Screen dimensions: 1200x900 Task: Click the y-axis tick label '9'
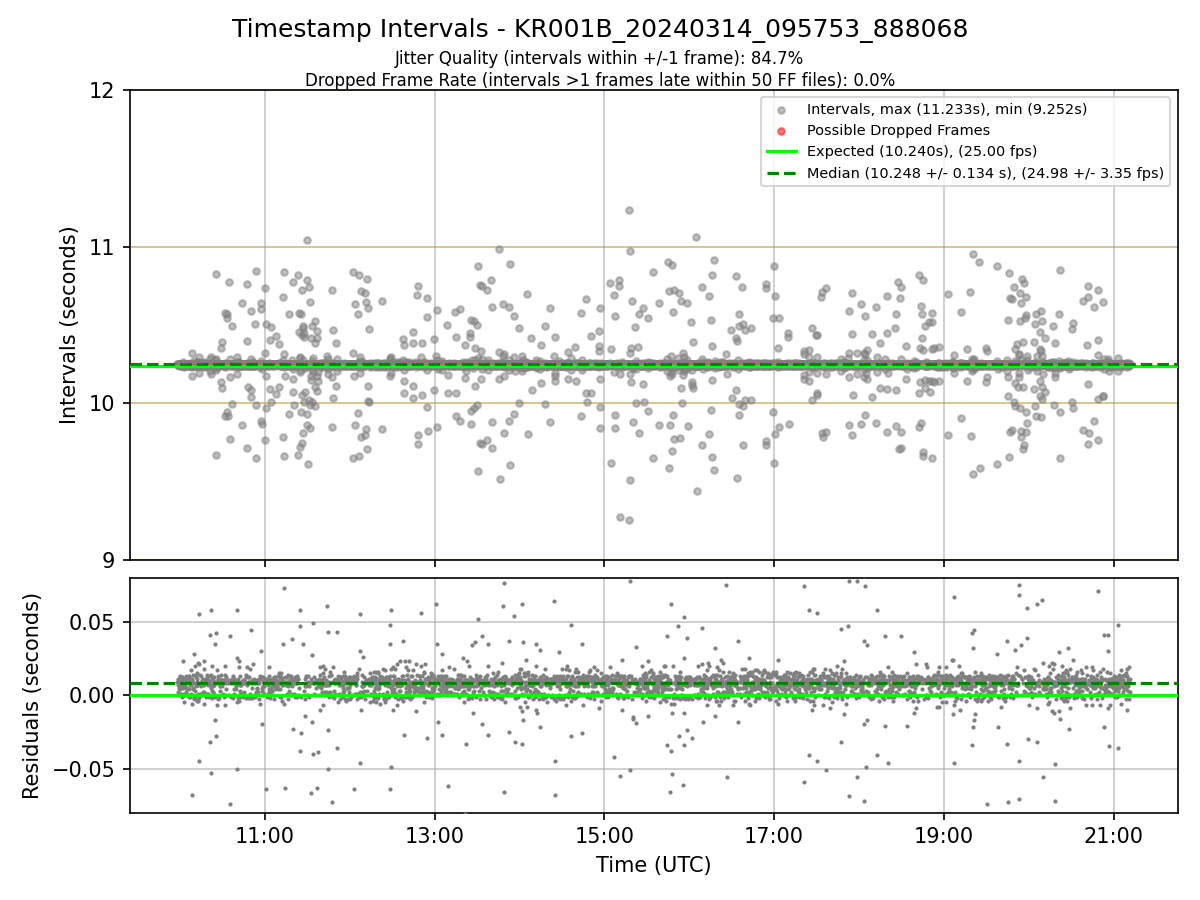coord(111,560)
